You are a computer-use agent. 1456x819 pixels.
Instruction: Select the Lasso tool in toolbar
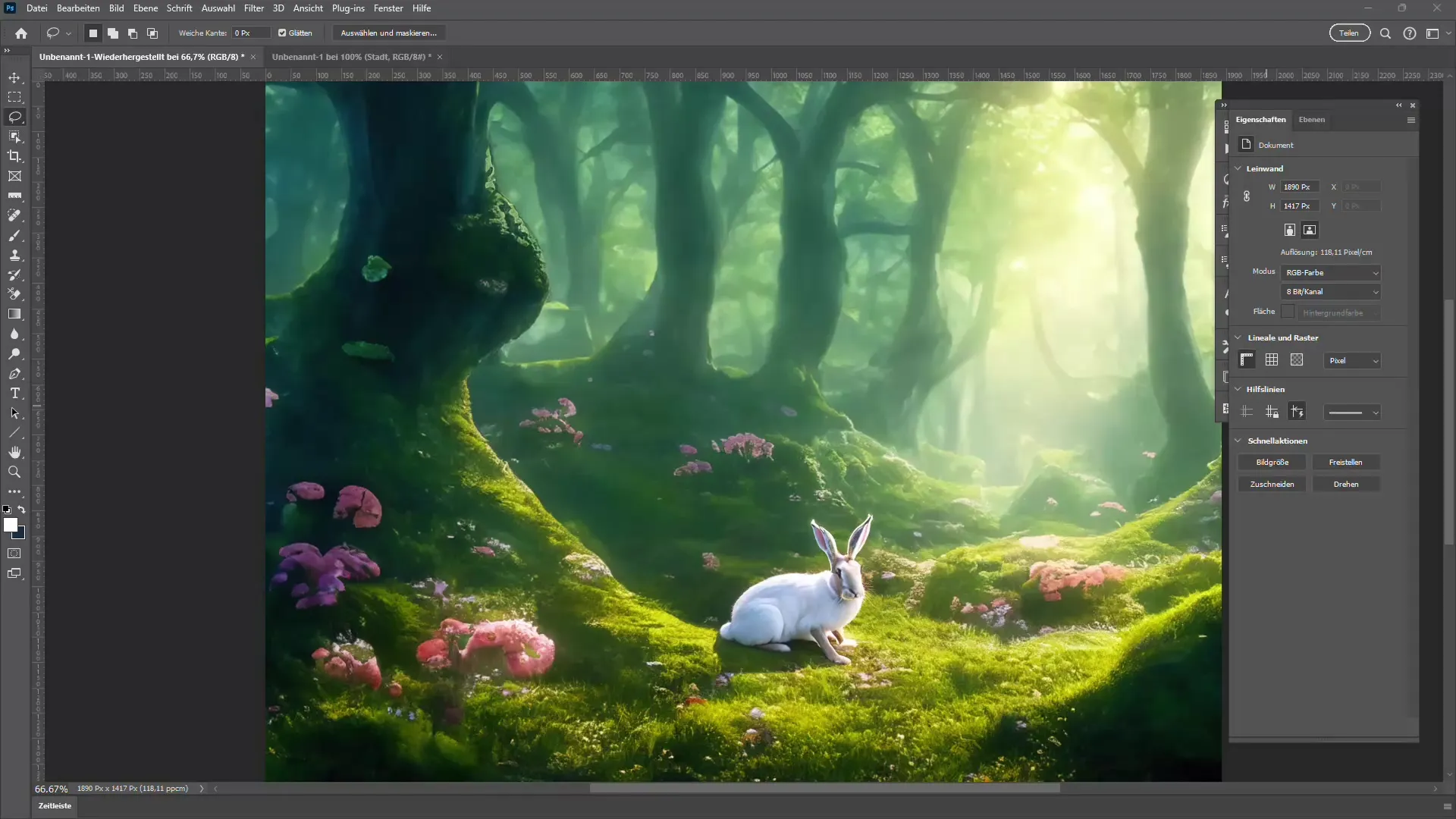point(14,117)
